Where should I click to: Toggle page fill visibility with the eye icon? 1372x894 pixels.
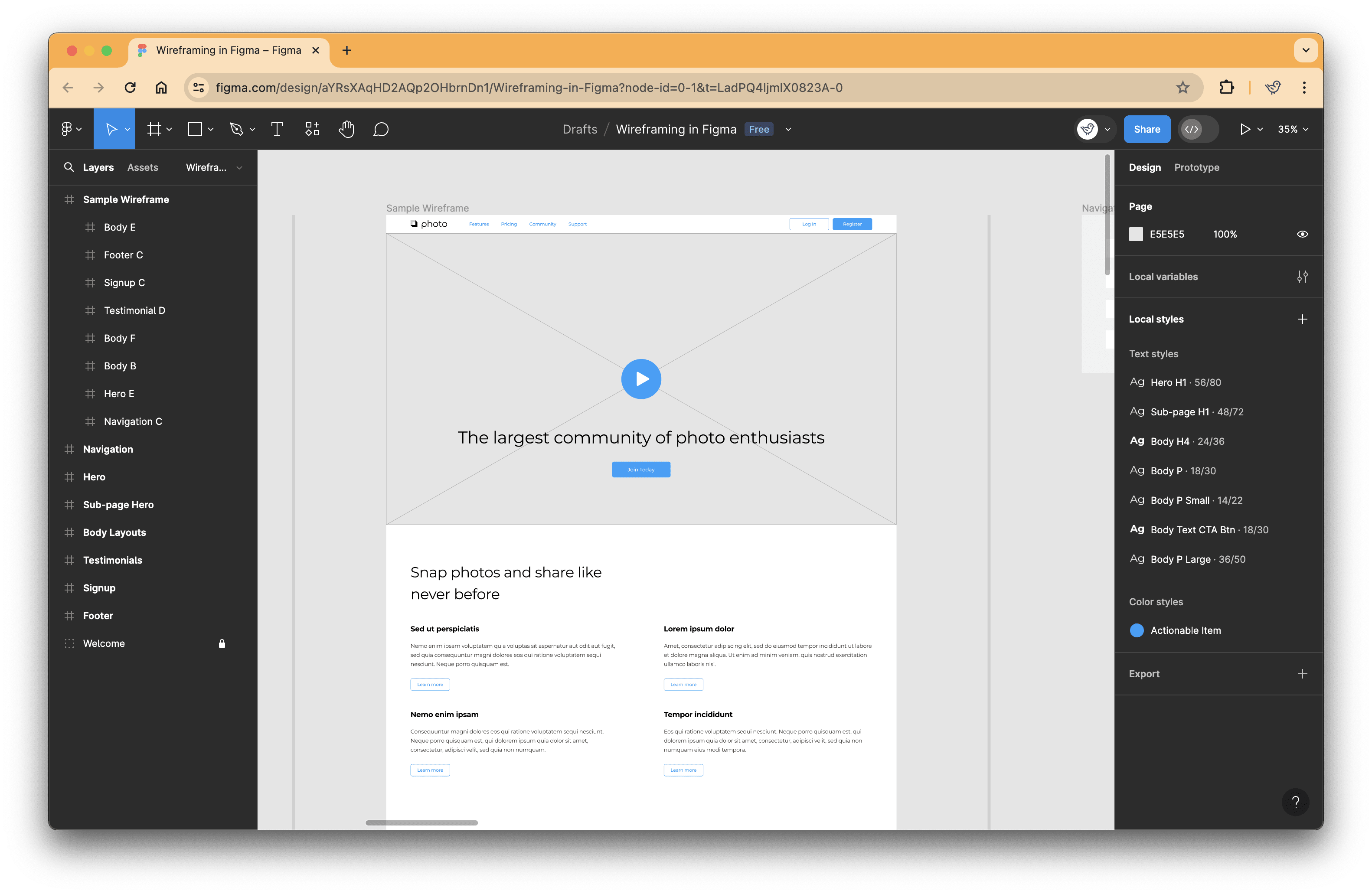pyautogui.click(x=1303, y=234)
